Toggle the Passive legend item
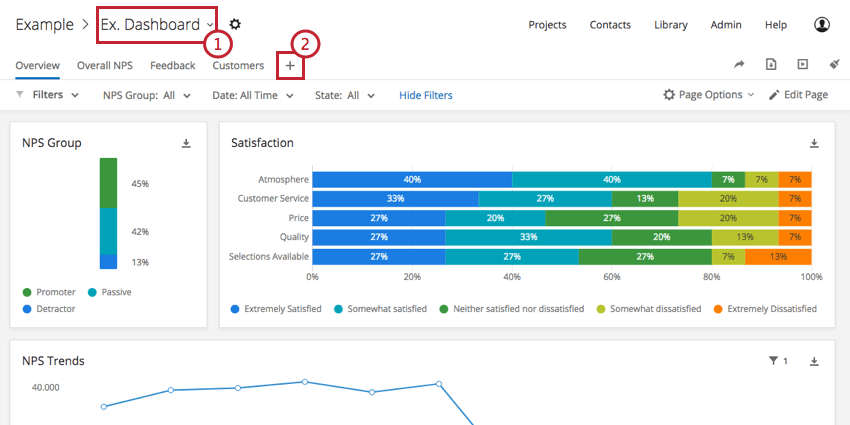 (109, 292)
